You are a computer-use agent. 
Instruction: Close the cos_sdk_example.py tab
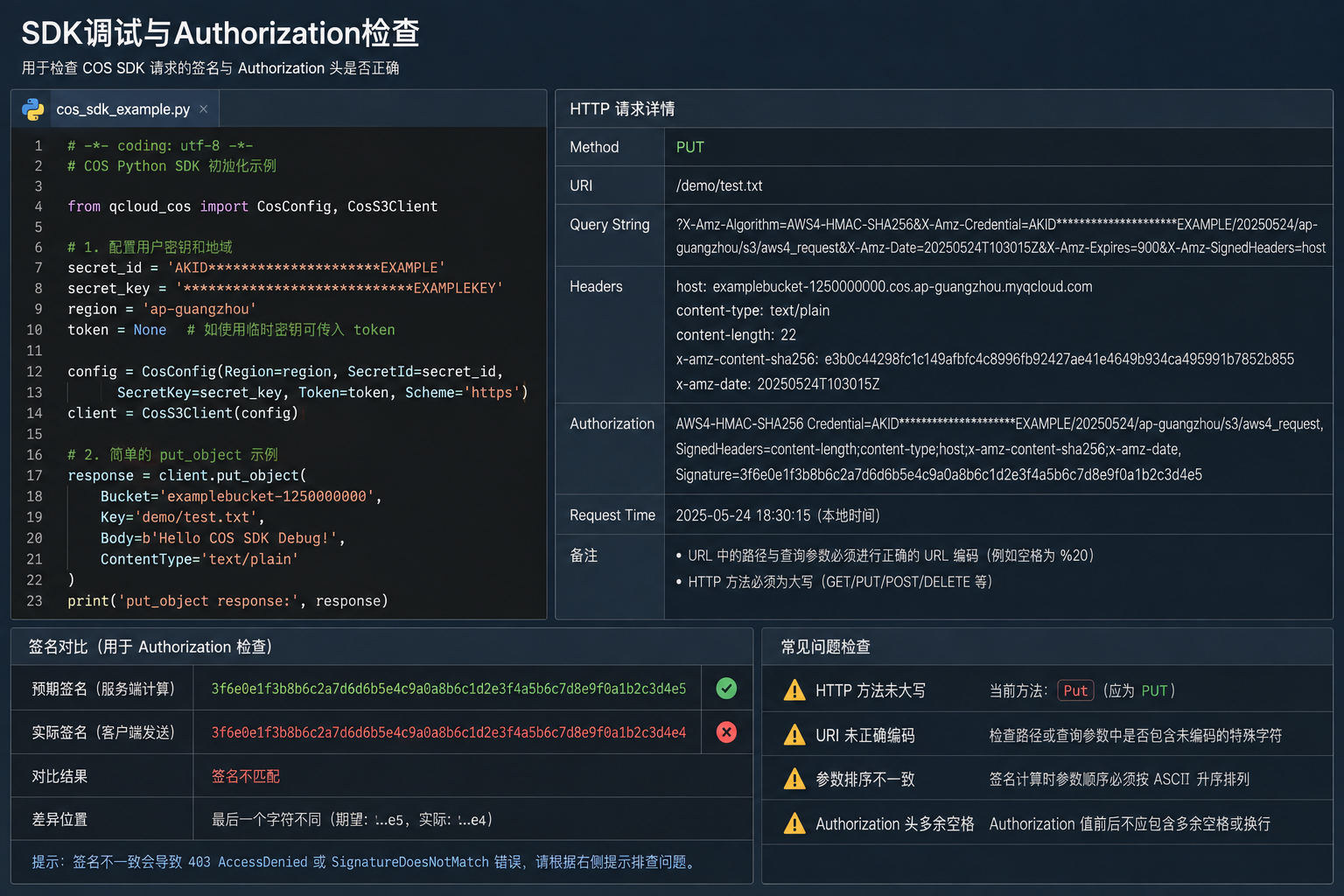[x=203, y=108]
